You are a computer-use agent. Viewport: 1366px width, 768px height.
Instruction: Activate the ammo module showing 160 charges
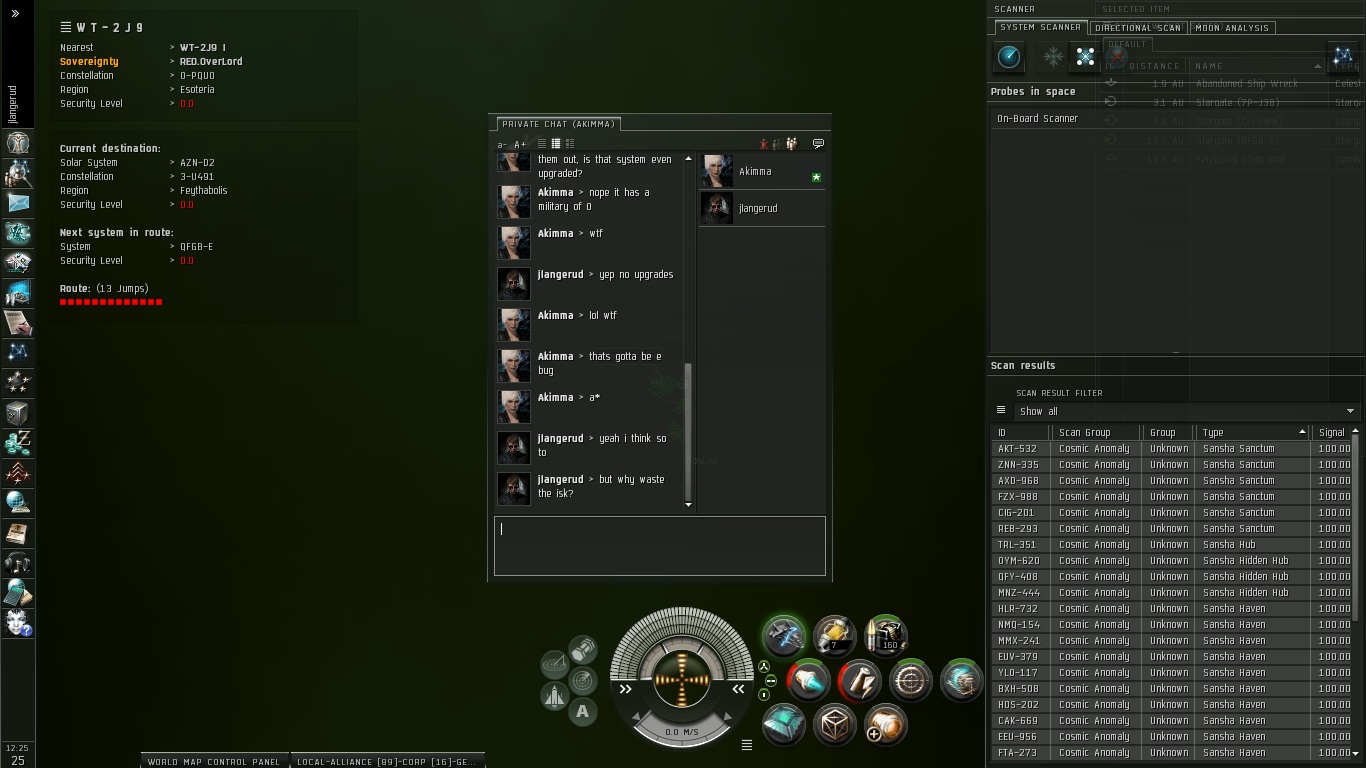click(x=885, y=634)
